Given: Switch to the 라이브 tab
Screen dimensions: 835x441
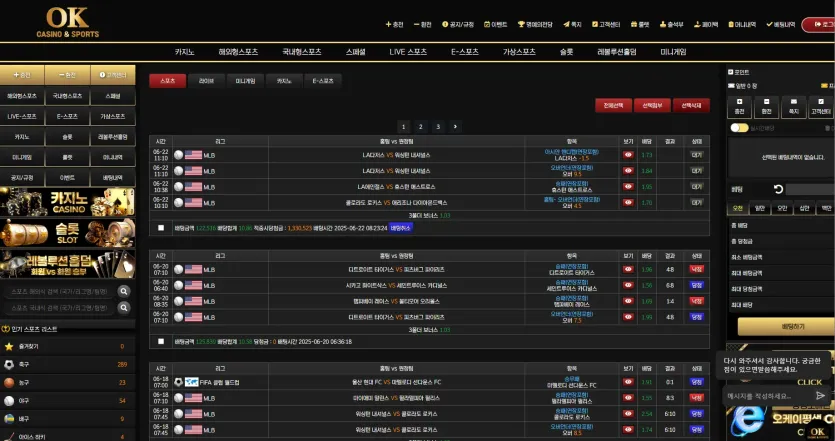Looking at the screenshot, I should click(x=206, y=81).
